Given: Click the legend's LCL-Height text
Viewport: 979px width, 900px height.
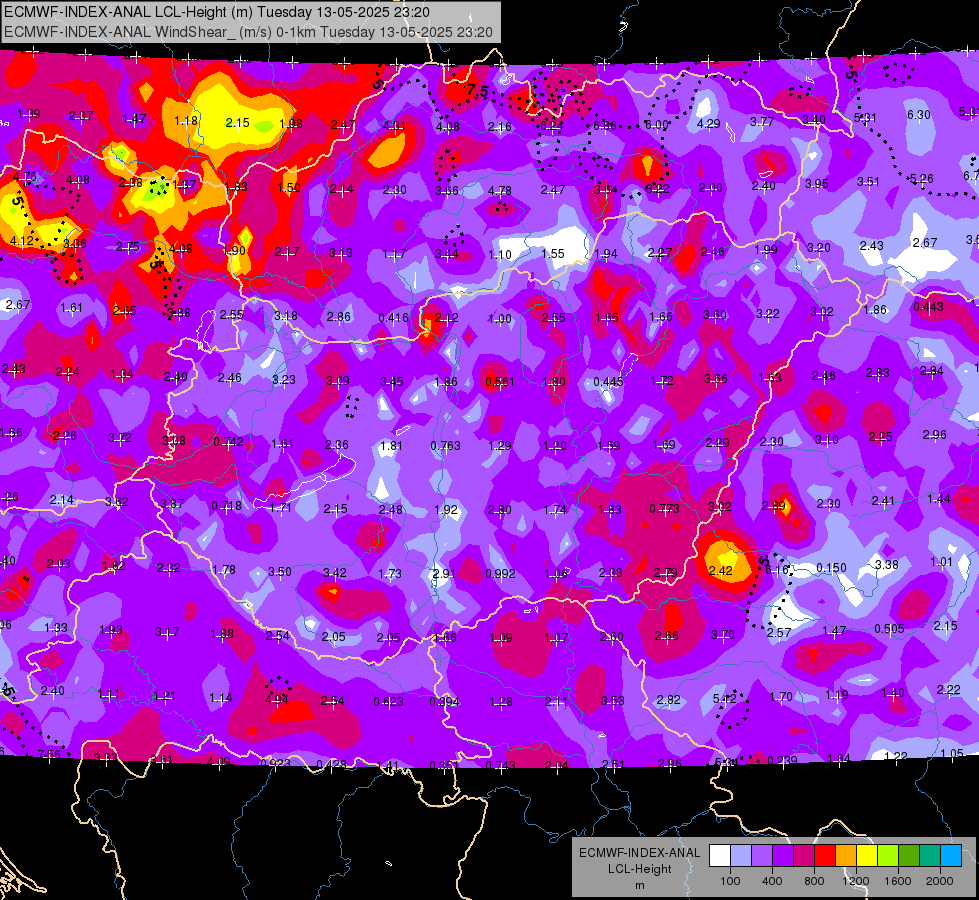Looking at the screenshot, I should click(639, 869).
